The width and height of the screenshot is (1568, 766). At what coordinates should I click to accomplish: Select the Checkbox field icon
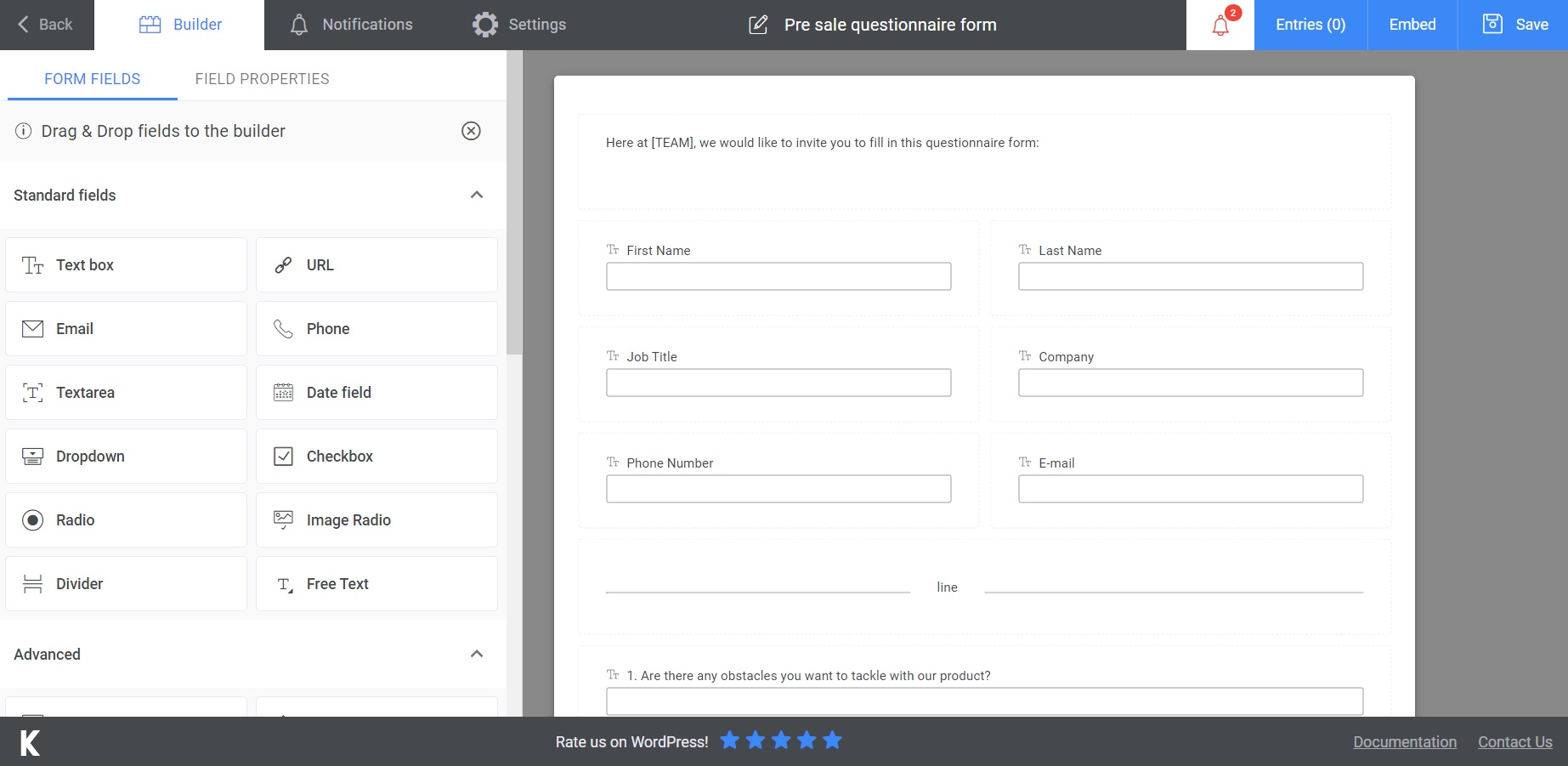tap(282, 456)
